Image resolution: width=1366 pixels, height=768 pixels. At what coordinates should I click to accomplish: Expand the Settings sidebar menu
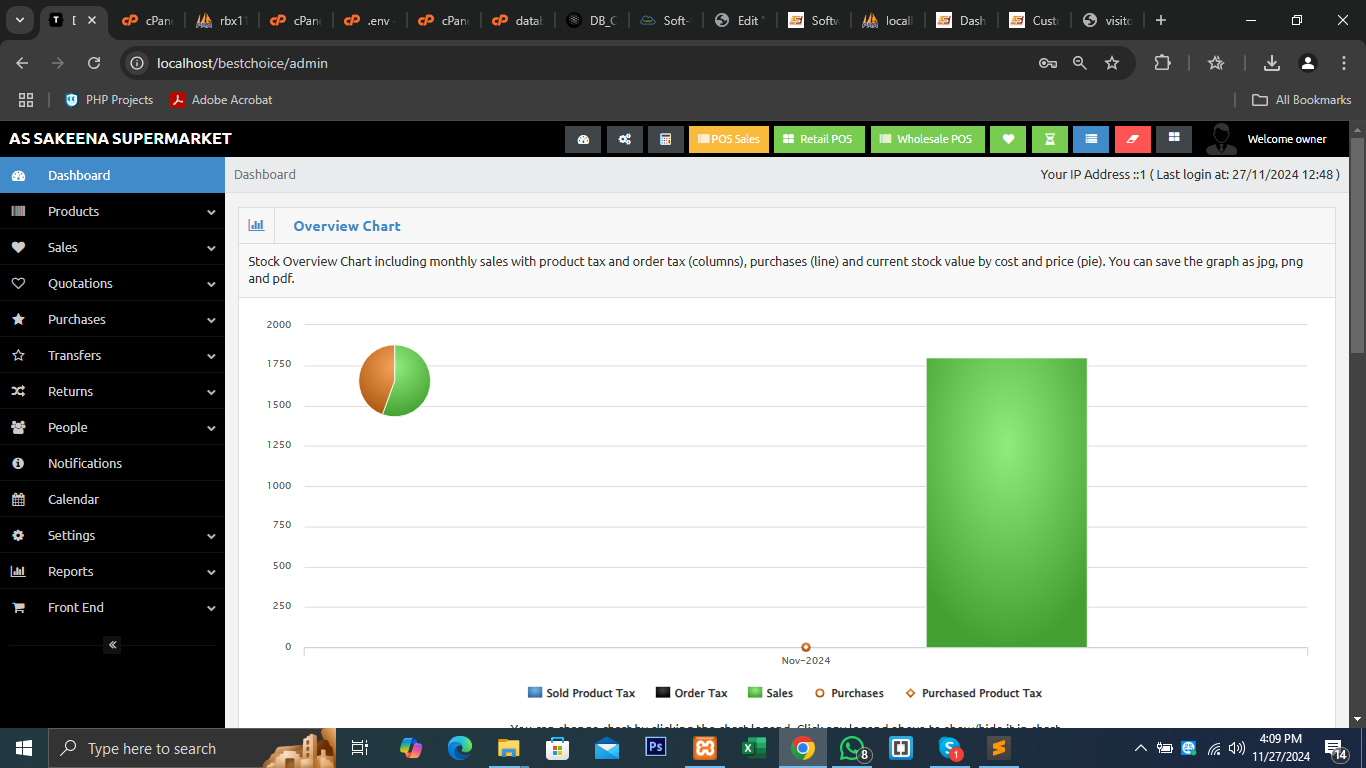coord(112,535)
